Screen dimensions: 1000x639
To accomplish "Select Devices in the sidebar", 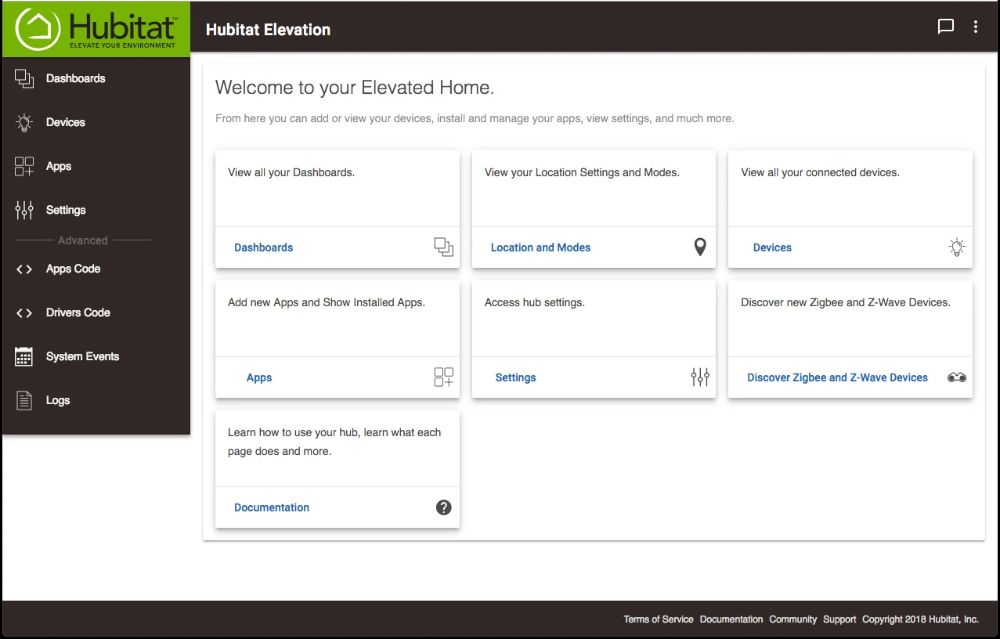I will 65,123.
